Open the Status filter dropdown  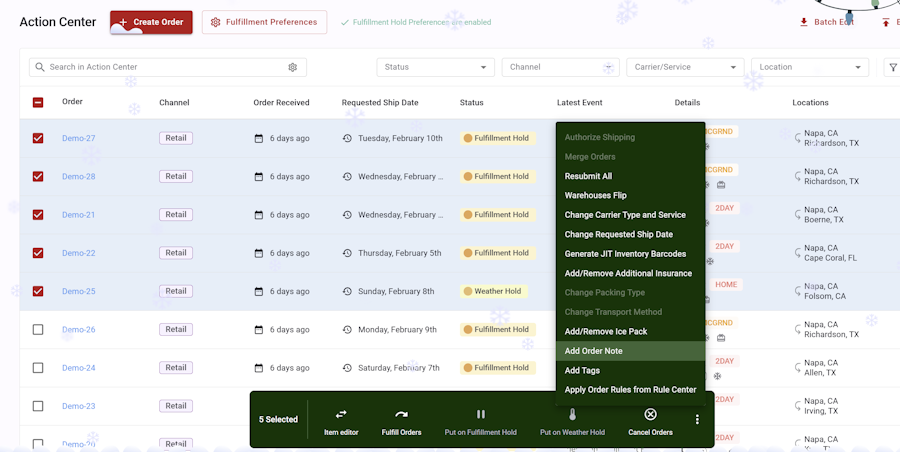coord(435,67)
